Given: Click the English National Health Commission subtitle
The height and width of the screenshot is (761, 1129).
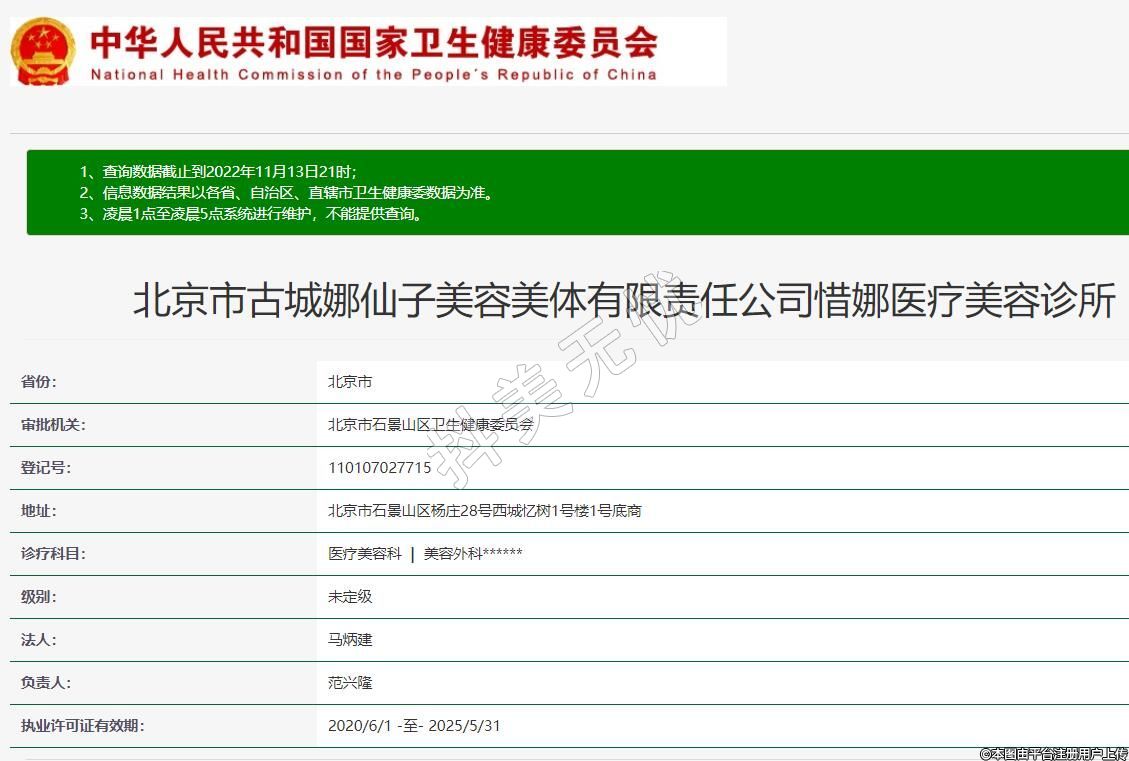Looking at the screenshot, I should (x=374, y=74).
